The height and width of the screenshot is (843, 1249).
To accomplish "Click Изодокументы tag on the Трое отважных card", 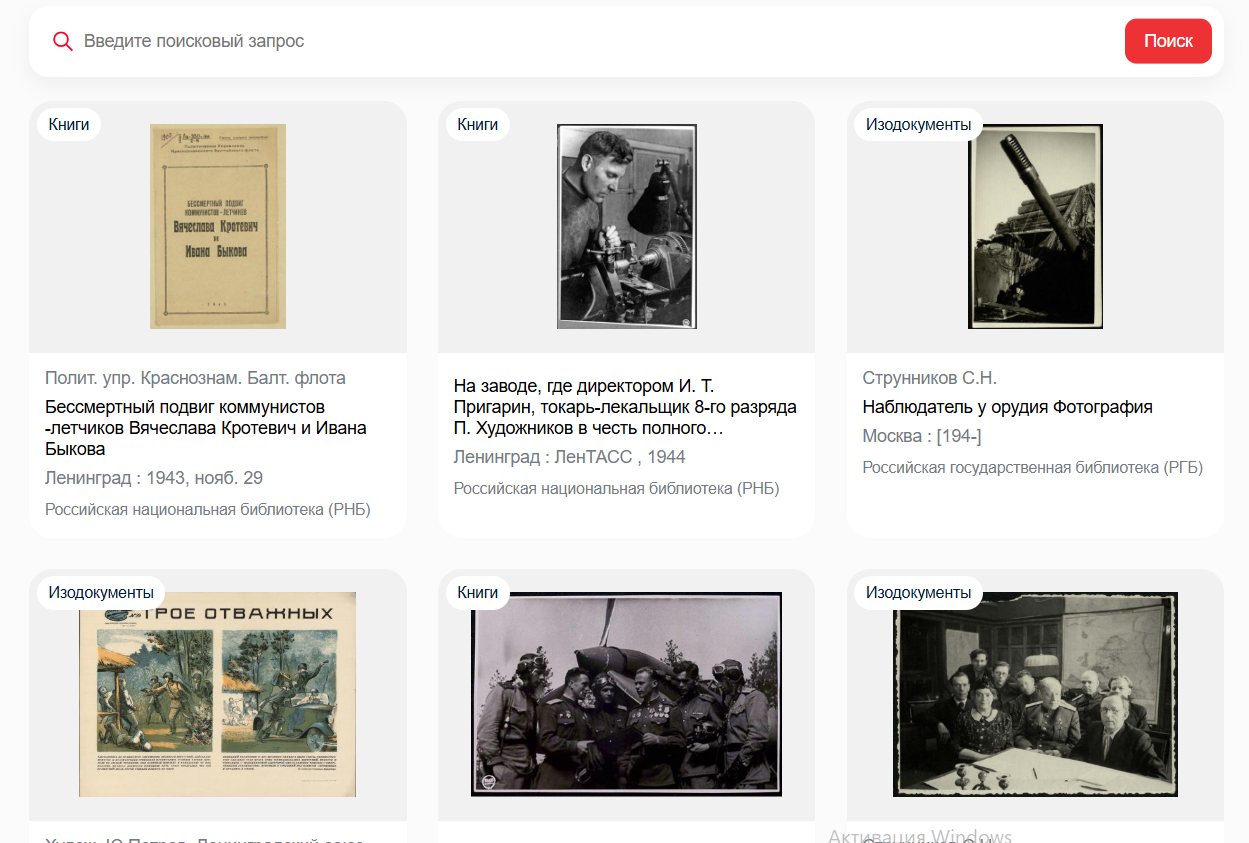I will point(101,592).
